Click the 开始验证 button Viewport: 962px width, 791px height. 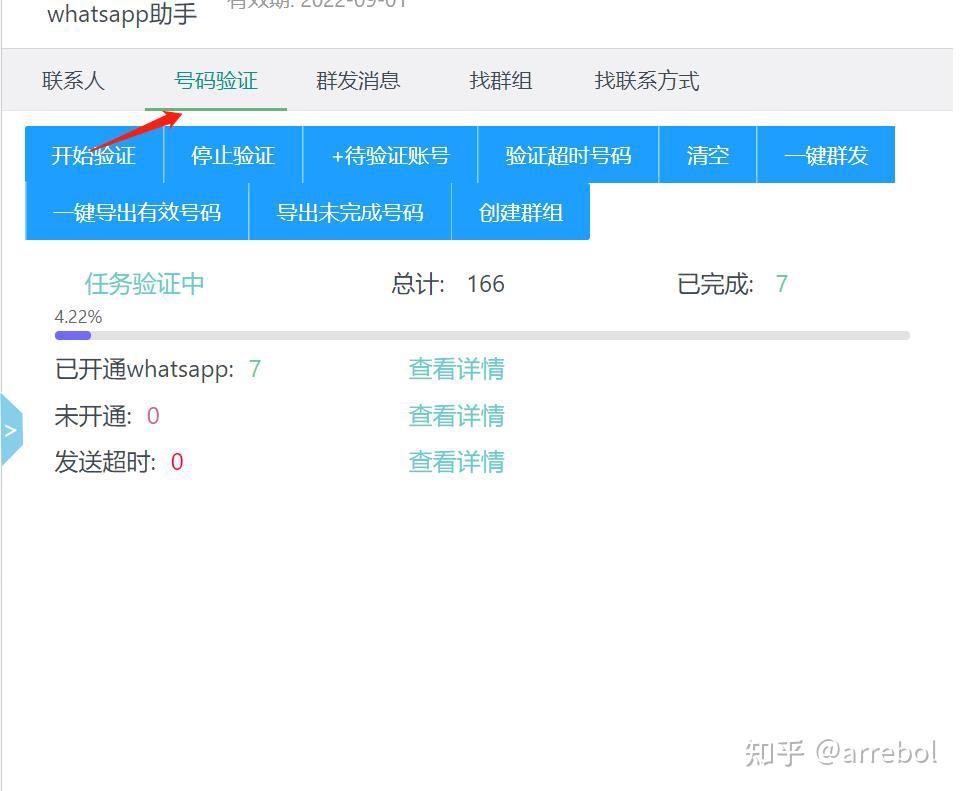94,155
